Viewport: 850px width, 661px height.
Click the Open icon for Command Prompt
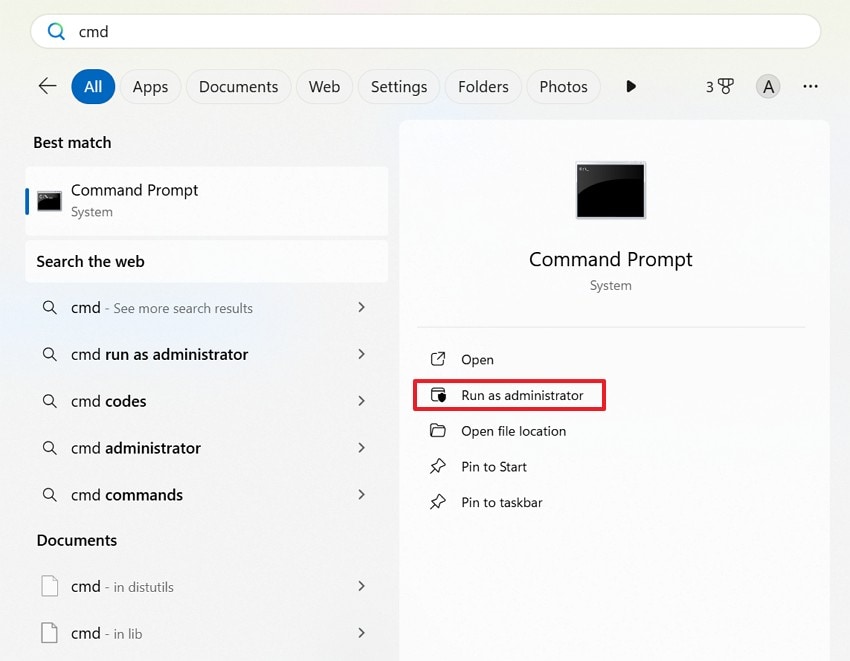tap(440, 359)
